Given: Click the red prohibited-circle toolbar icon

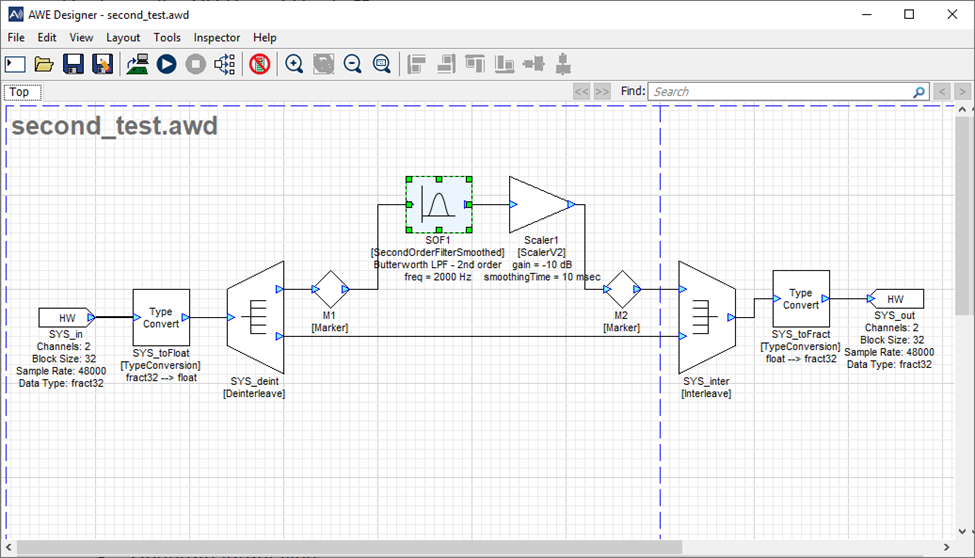Looking at the screenshot, I should click(x=259, y=64).
